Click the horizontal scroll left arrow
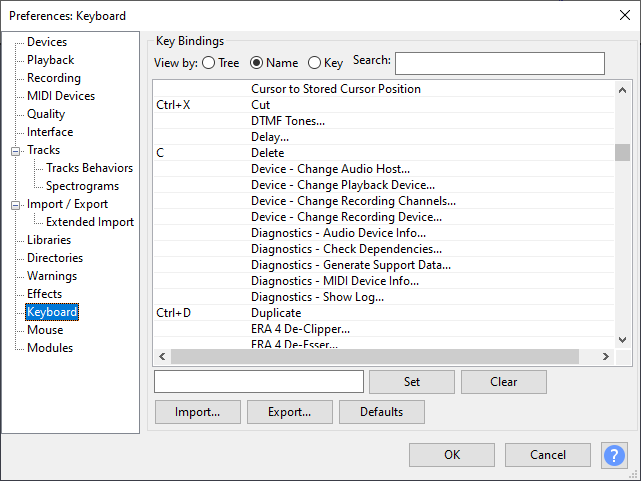 pos(162,356)
